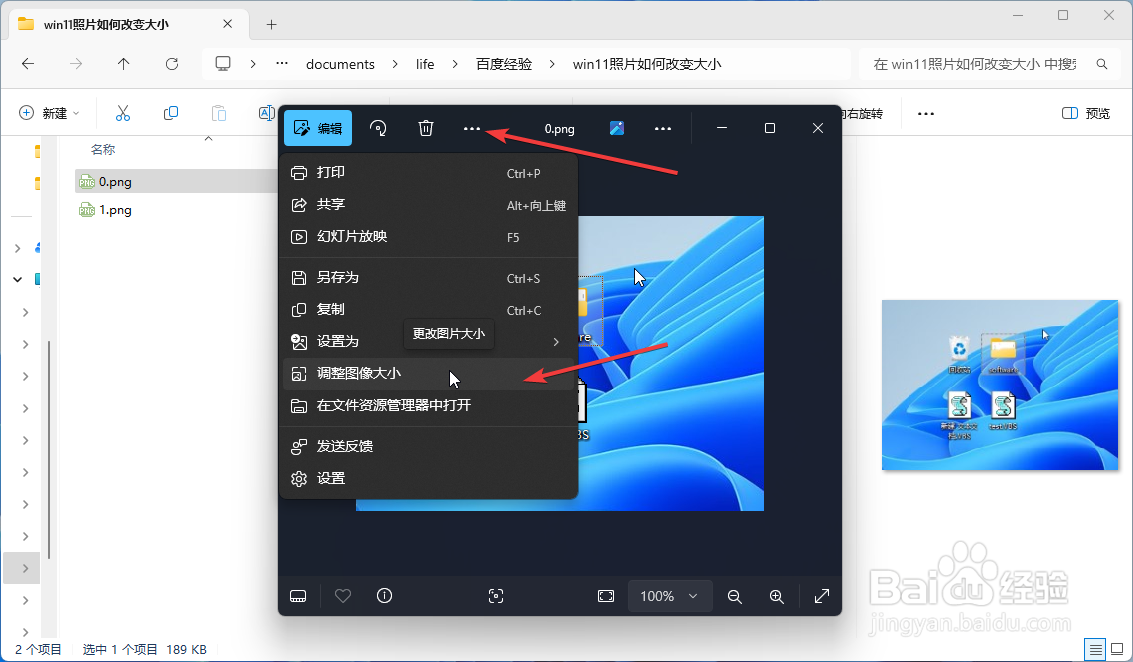Enter fullscreen with the diagonal arrows icon
1133x662 pixels.
coord(821,596)
